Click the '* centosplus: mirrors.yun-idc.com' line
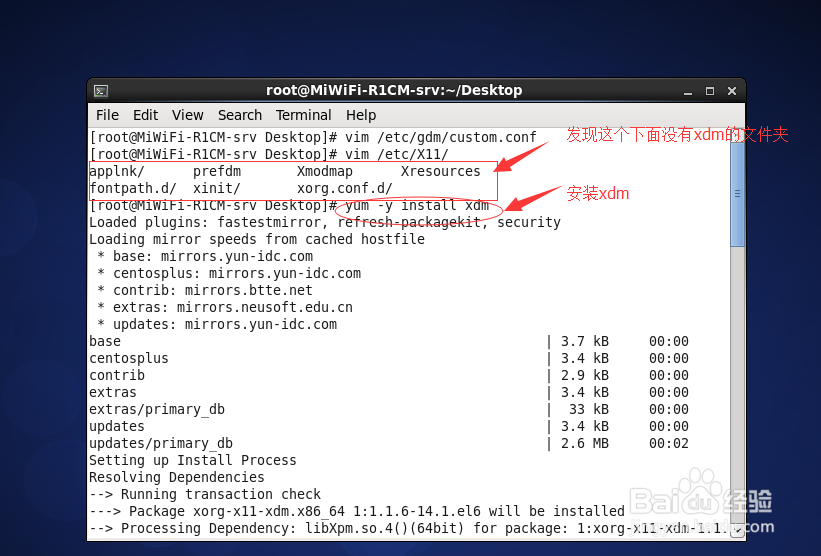The width and height of the screenshot is (821, 556). click(x=229, y=273)
